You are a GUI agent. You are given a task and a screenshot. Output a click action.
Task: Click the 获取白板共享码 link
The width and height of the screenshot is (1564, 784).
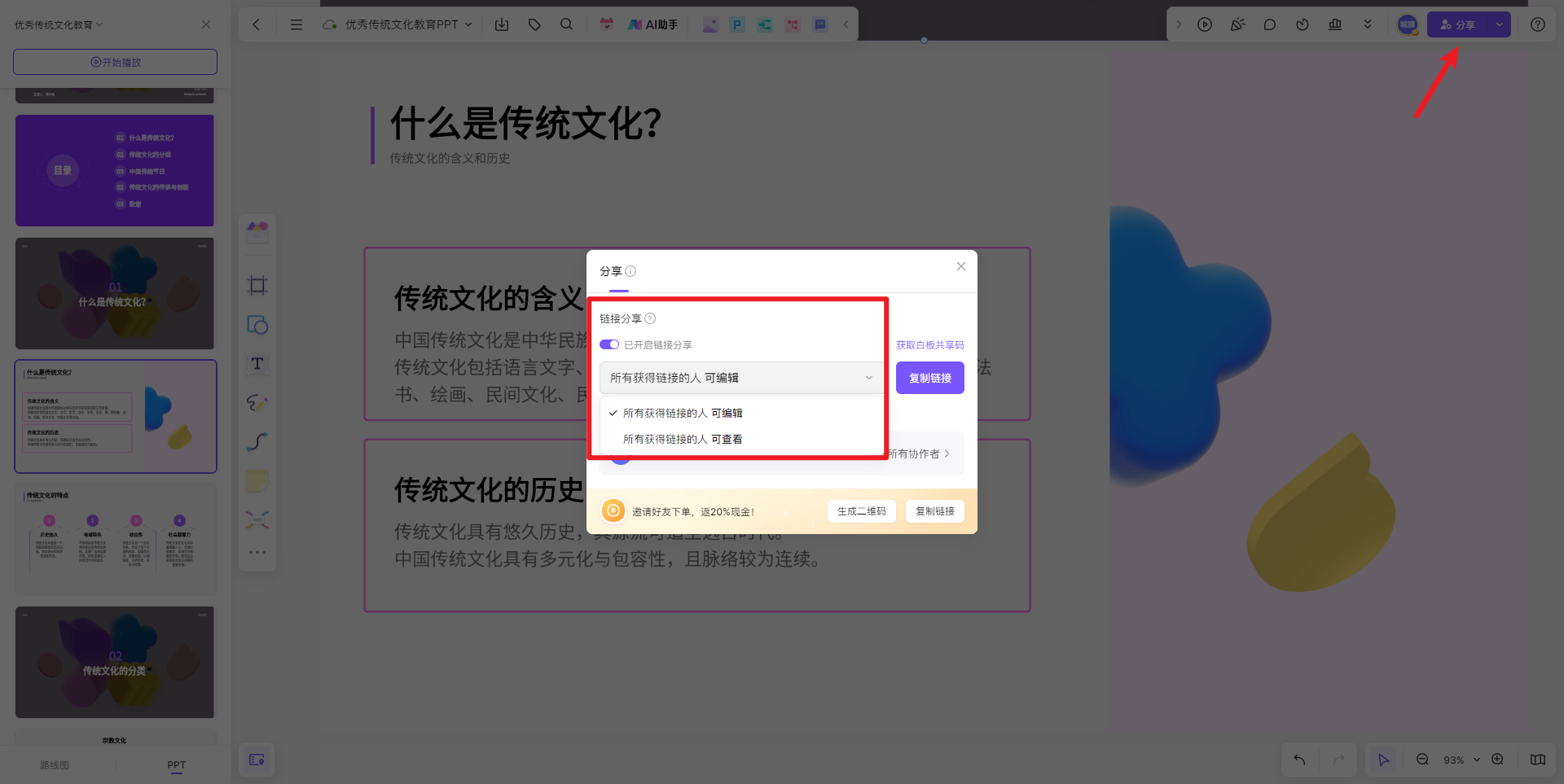point(930,345)
